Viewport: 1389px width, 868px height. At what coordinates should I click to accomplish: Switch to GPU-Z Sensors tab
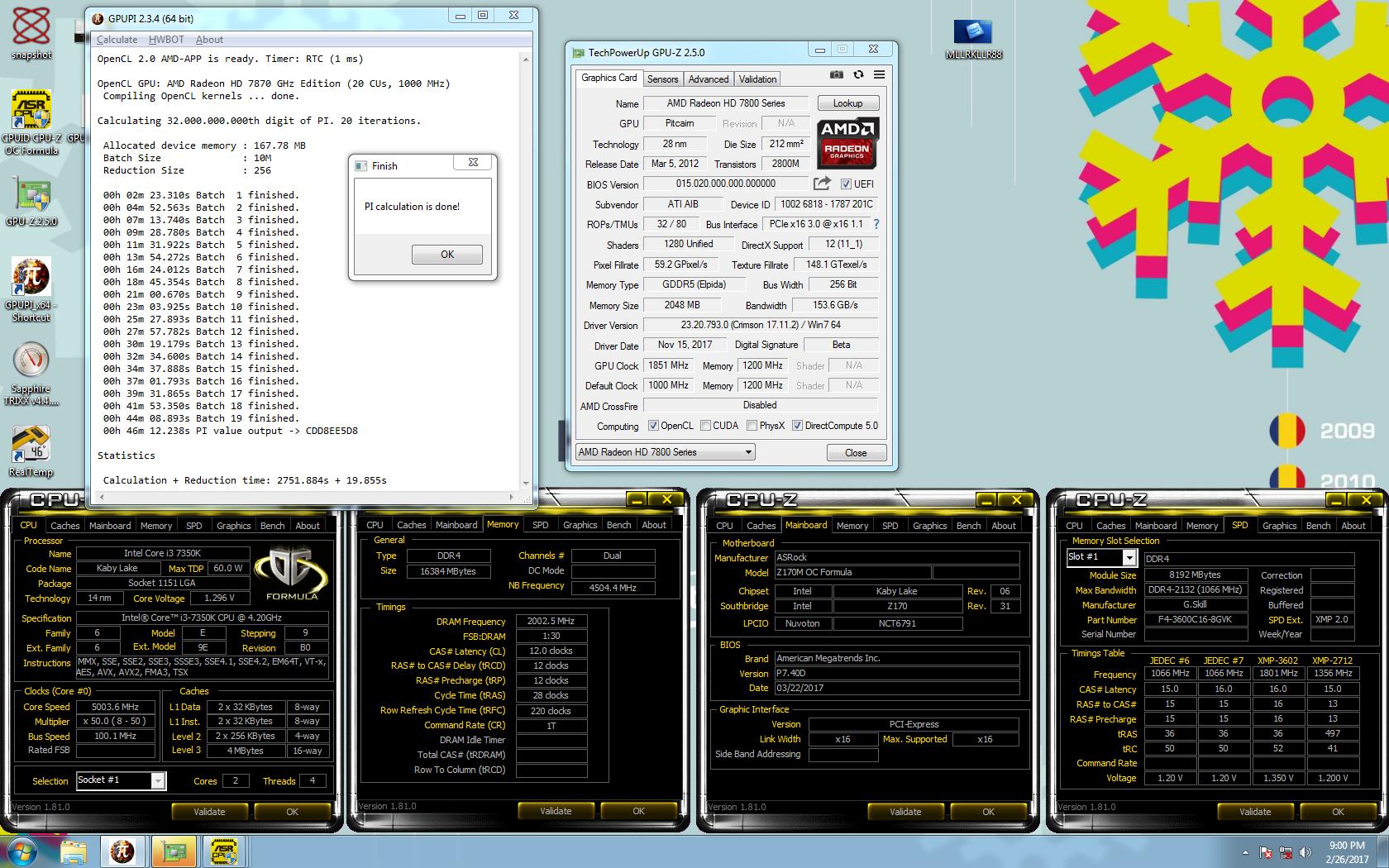(x=662, y=79)
